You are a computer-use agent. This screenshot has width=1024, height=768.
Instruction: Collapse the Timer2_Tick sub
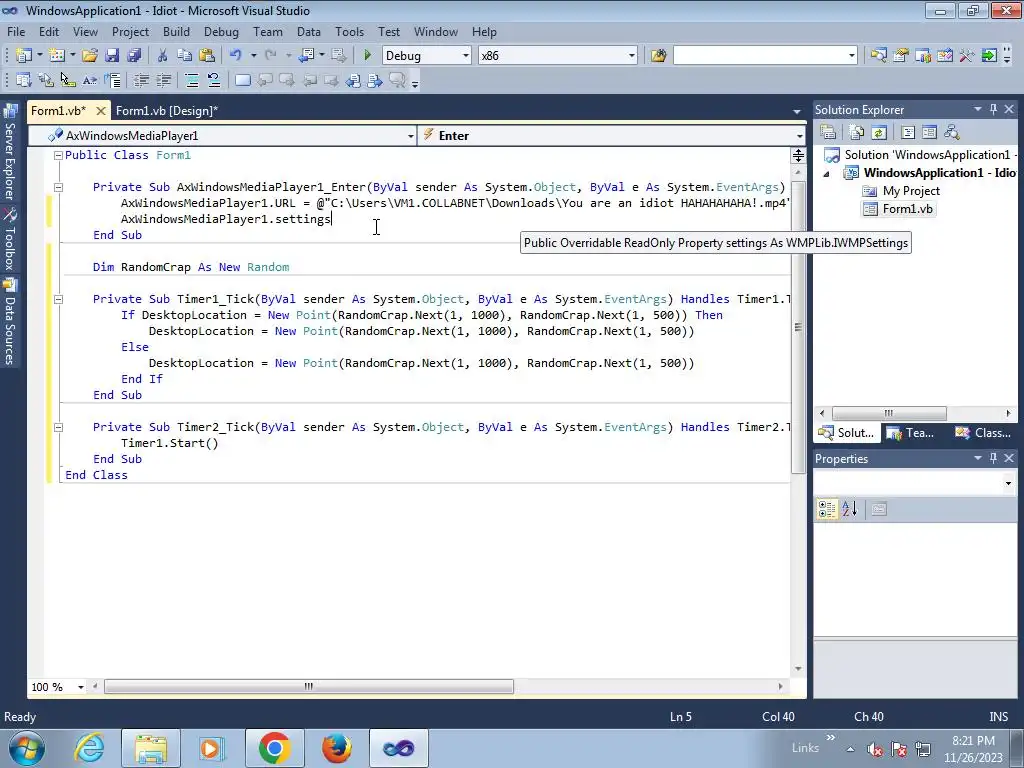pos(58,427)
